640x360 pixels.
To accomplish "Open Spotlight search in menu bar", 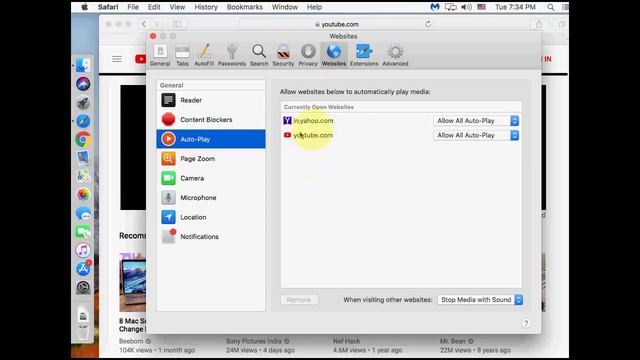I will [x=551, y=7].
